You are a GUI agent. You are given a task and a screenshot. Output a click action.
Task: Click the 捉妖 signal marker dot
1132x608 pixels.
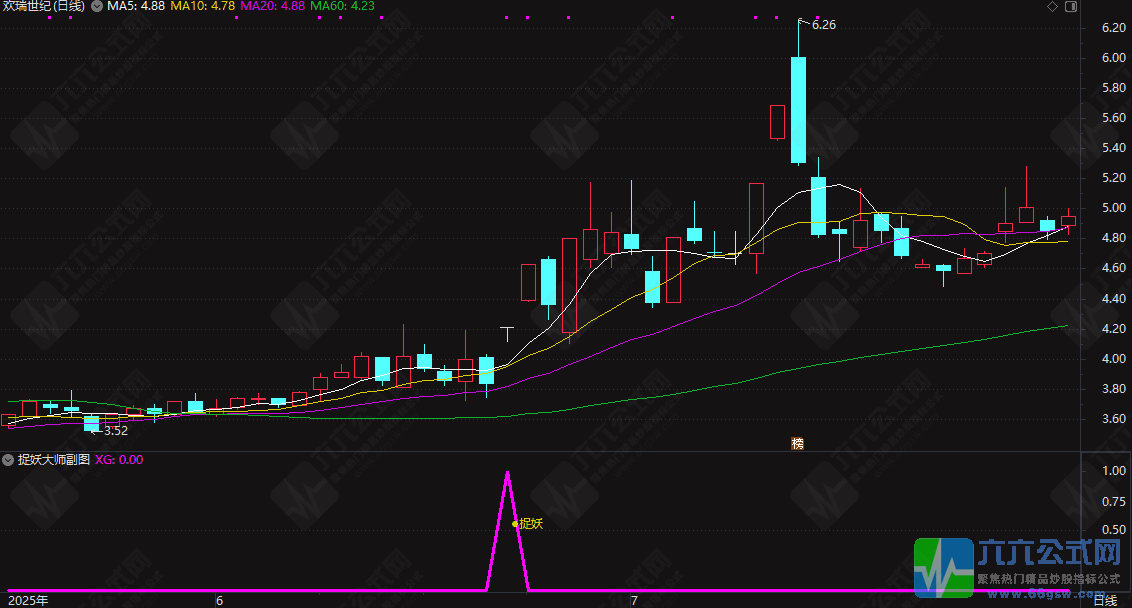click(x=515, y=523)
